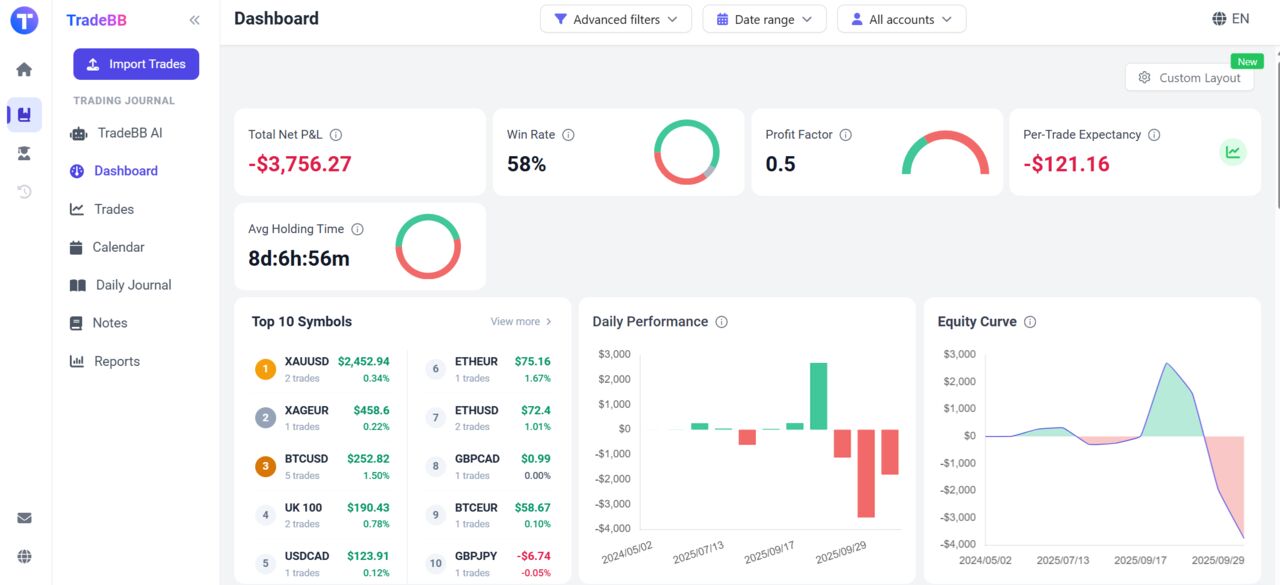Click the rank 1 orange badge
The height and width of the screenshot is (585, 1280).
265,369
